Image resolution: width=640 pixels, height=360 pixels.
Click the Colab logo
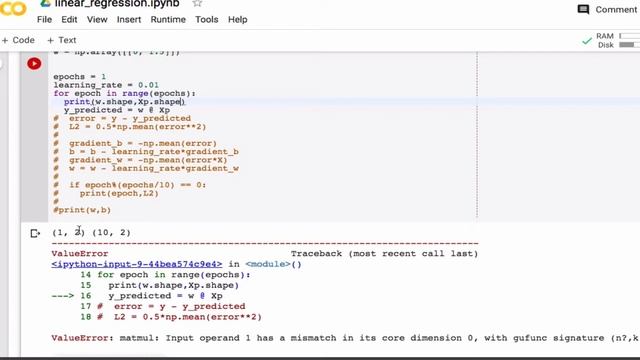(x=13, y=8)
